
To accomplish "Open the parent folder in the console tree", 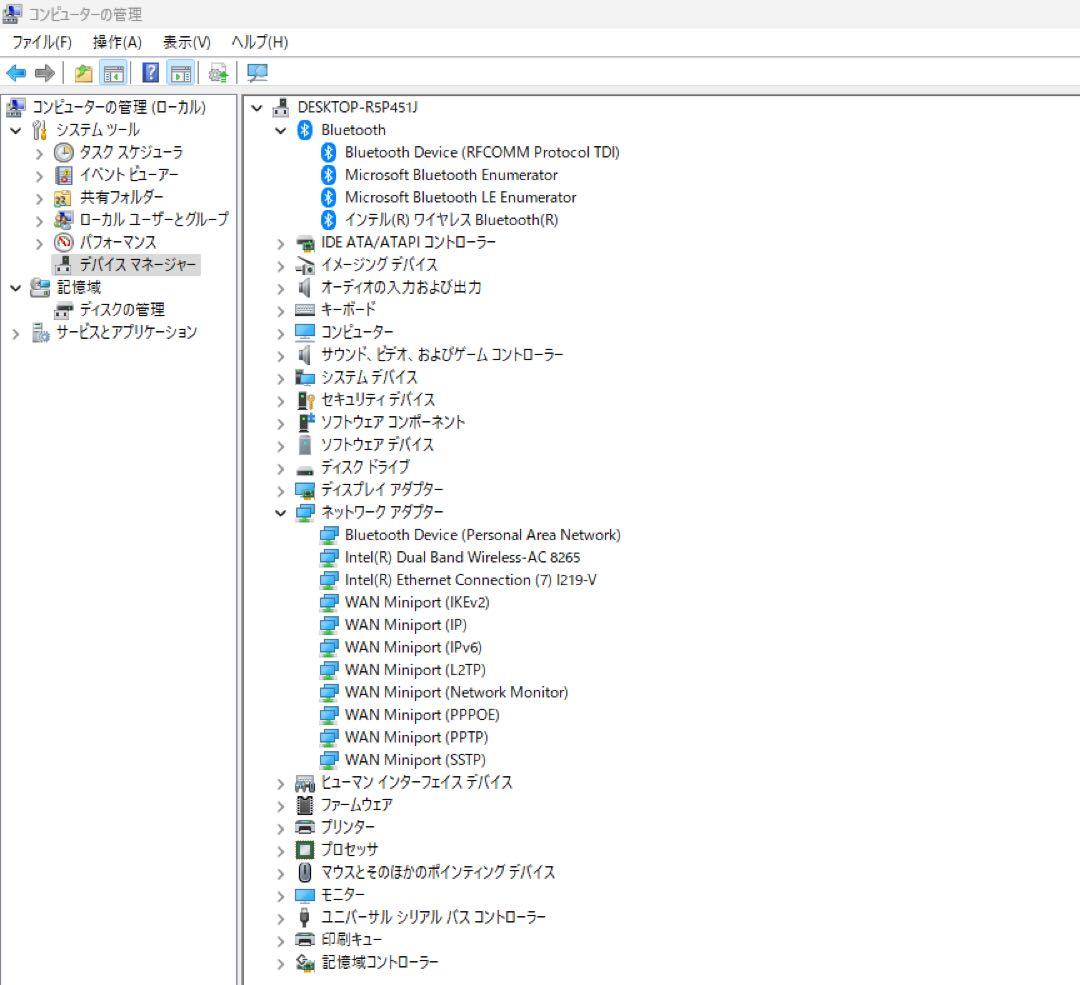I will pyautogui.click(x=82, y=72).
